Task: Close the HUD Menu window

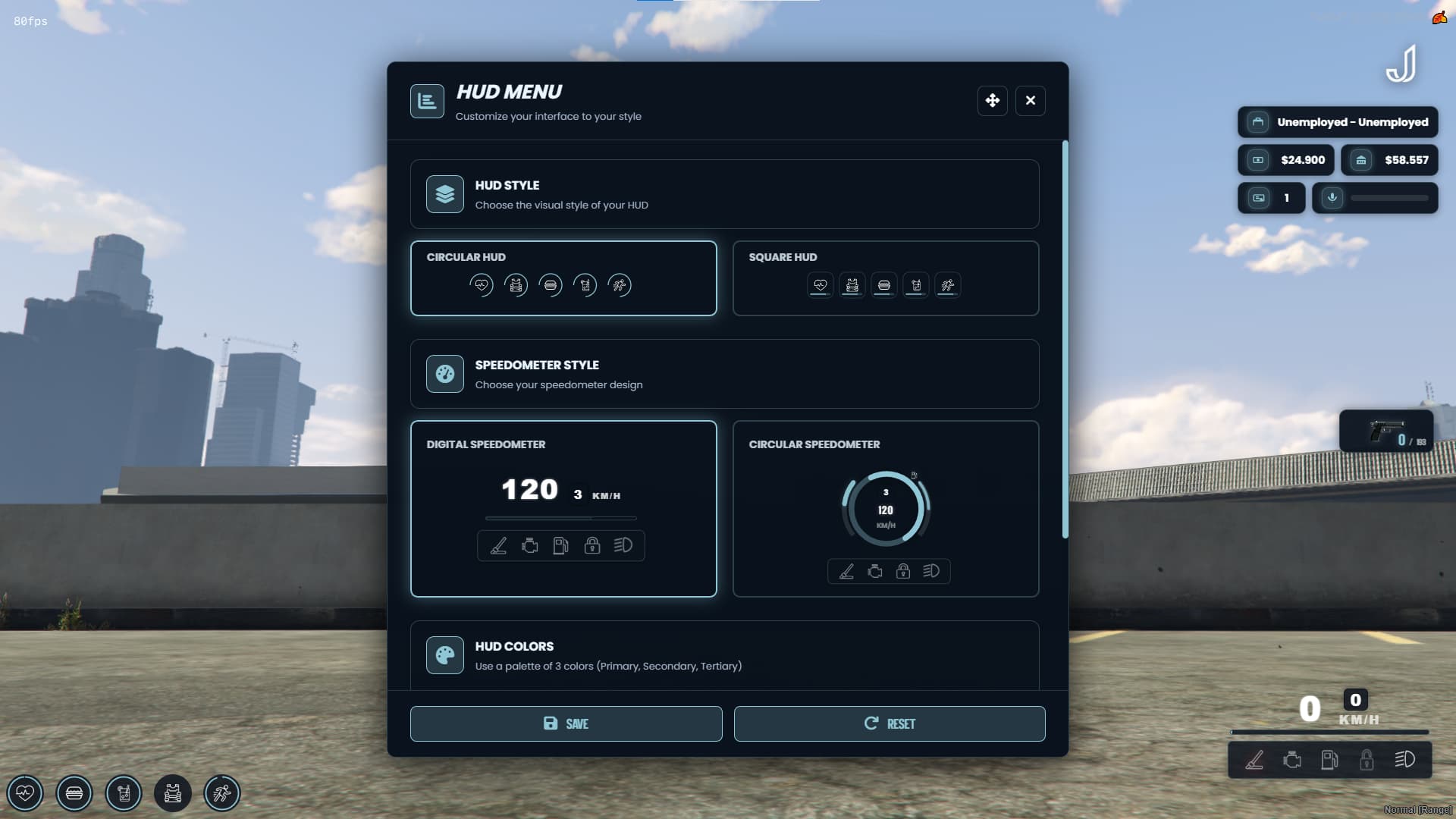Action: coord(1030,100)
